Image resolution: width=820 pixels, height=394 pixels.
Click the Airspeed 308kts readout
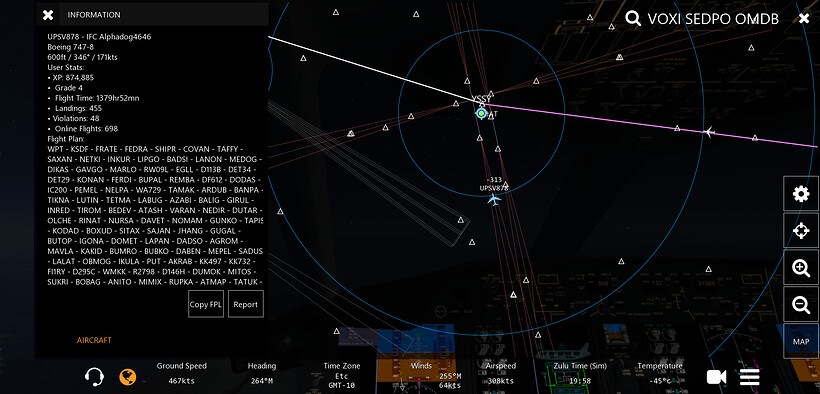tap(501, 373)
